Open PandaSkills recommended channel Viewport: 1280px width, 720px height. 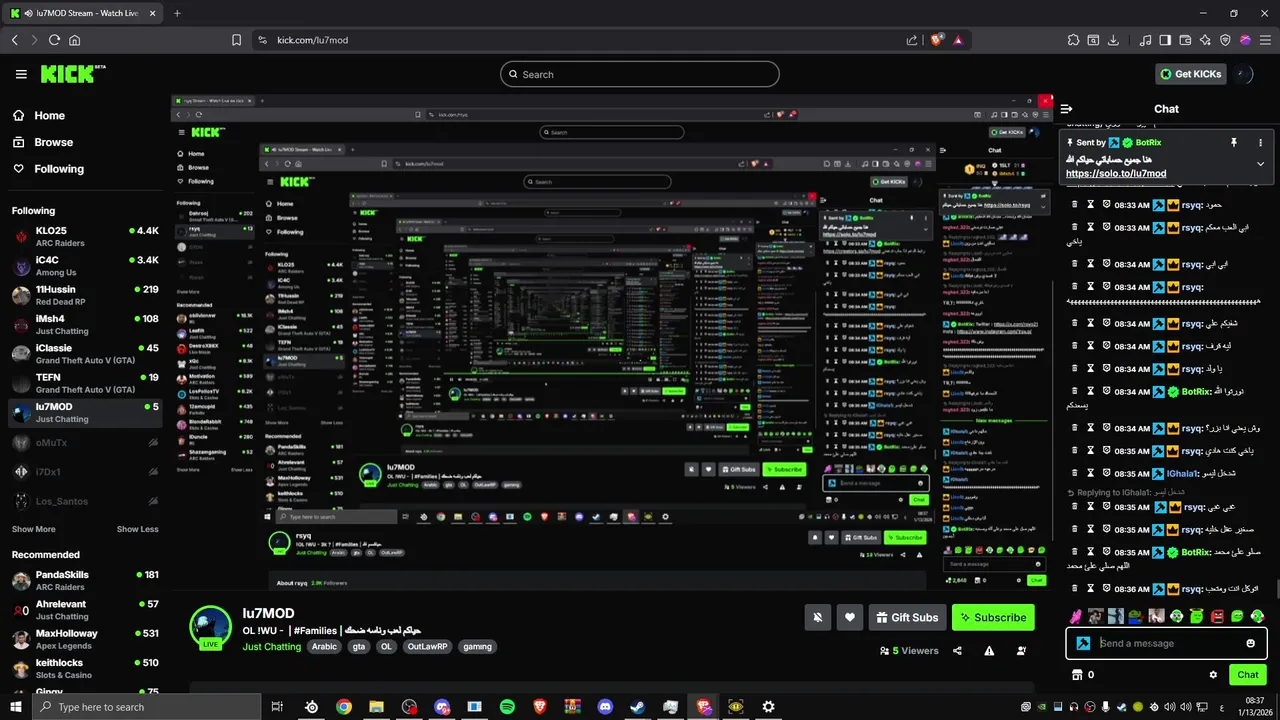tap(85, 581)
